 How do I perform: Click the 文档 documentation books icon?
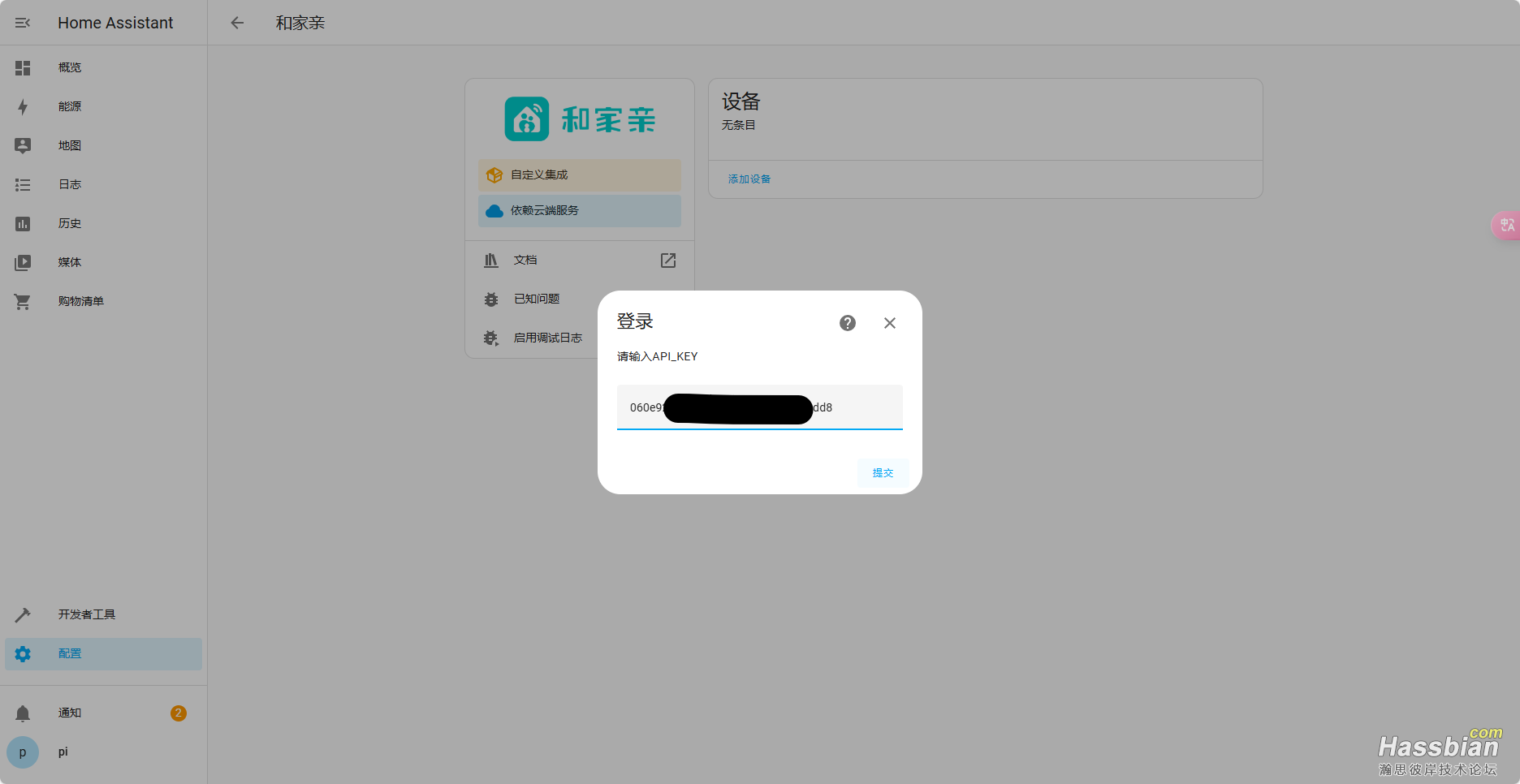tap(491, 261)
